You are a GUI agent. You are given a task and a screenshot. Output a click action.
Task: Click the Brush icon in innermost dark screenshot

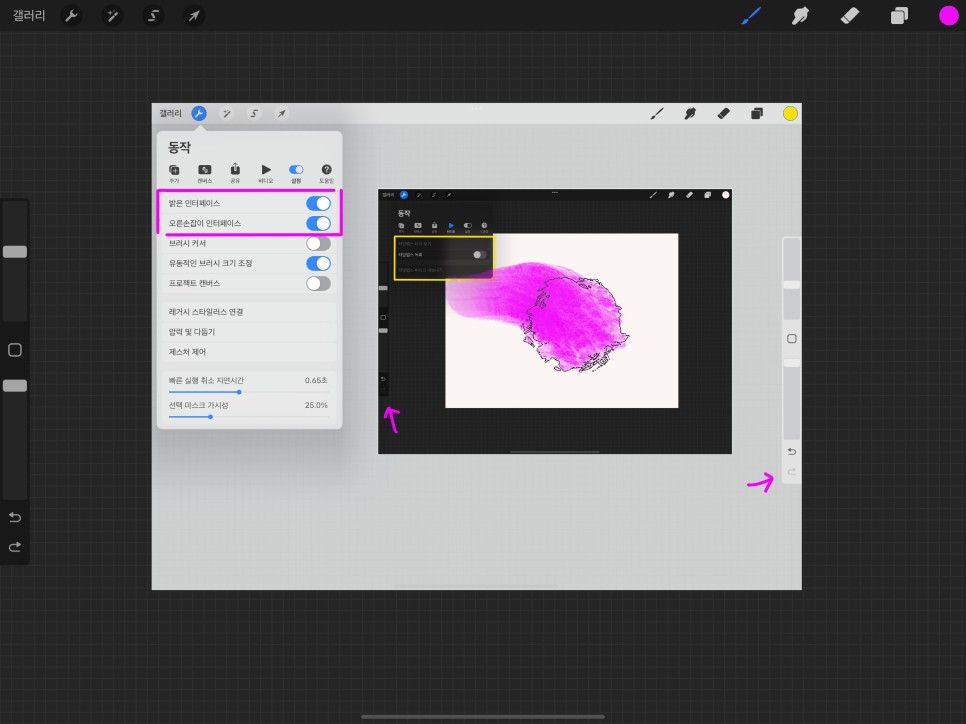pyautogui.click(x=653, y=195)
